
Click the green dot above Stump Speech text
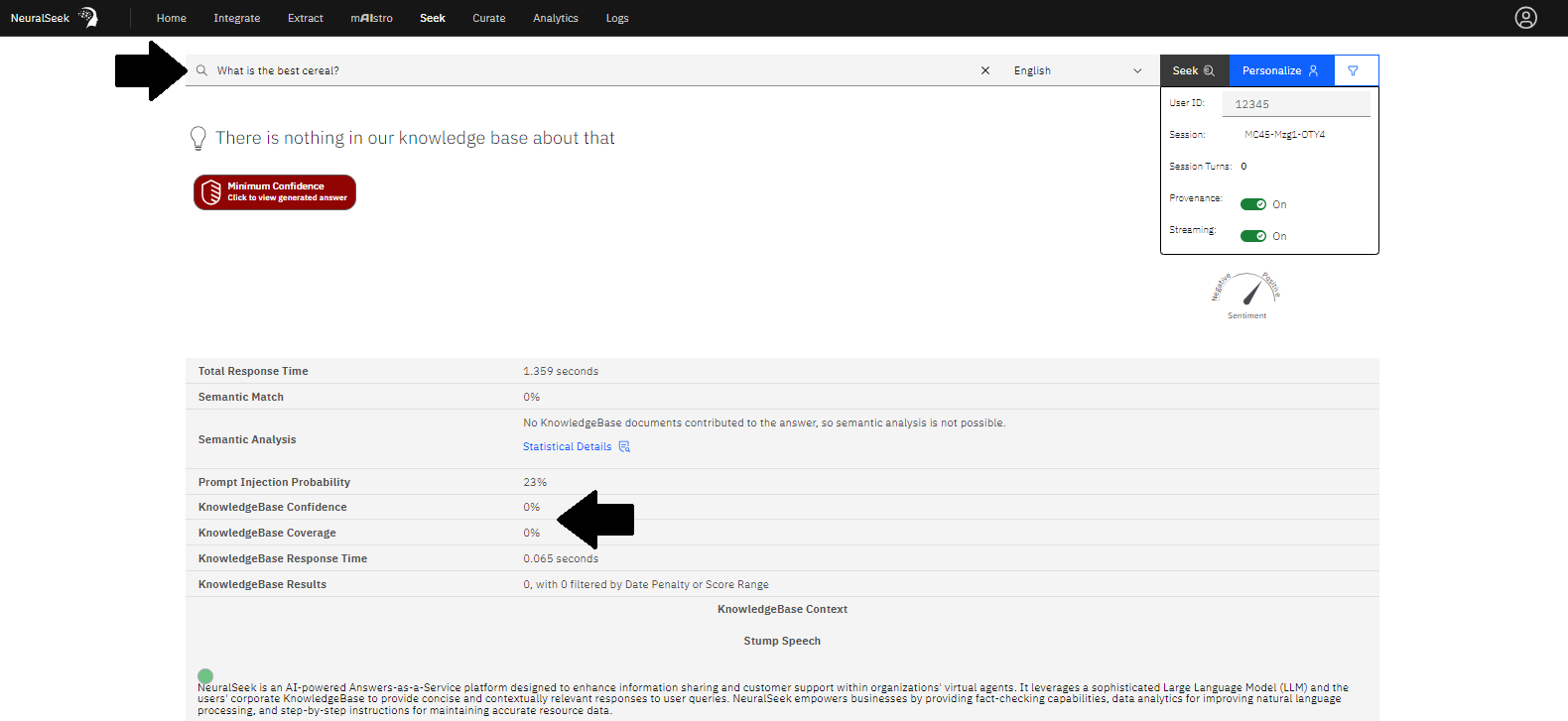pos(205,675)
